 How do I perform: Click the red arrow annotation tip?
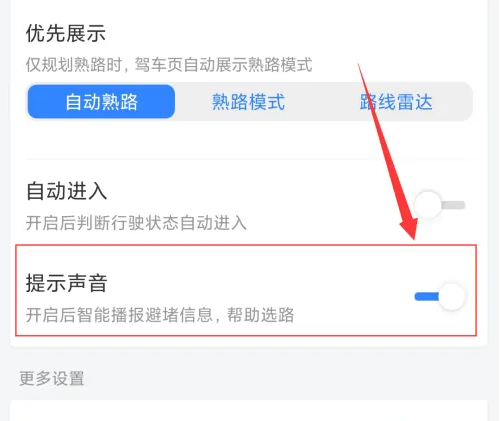(413, 237)
